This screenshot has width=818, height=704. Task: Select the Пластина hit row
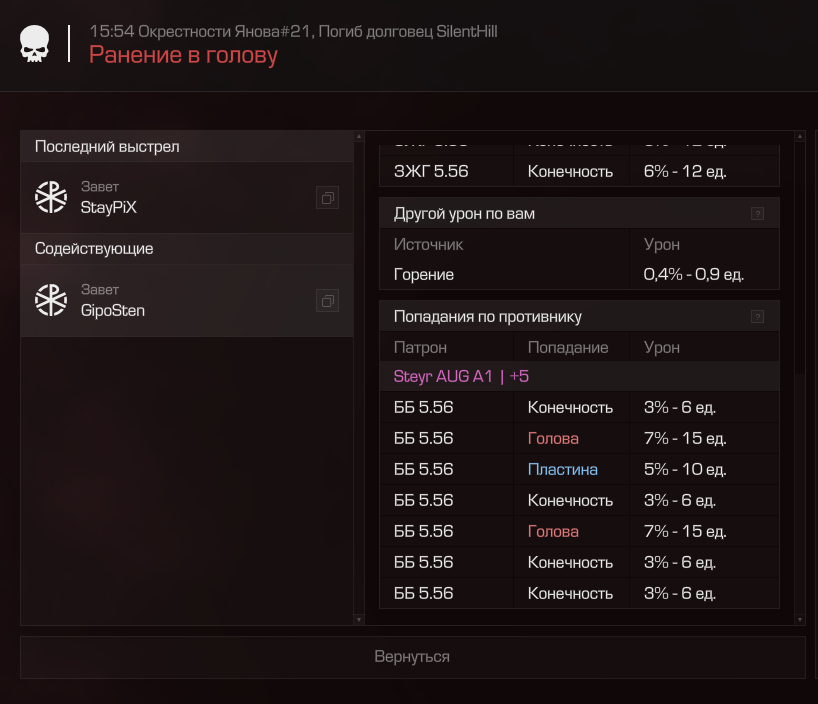tap(579, 469)
